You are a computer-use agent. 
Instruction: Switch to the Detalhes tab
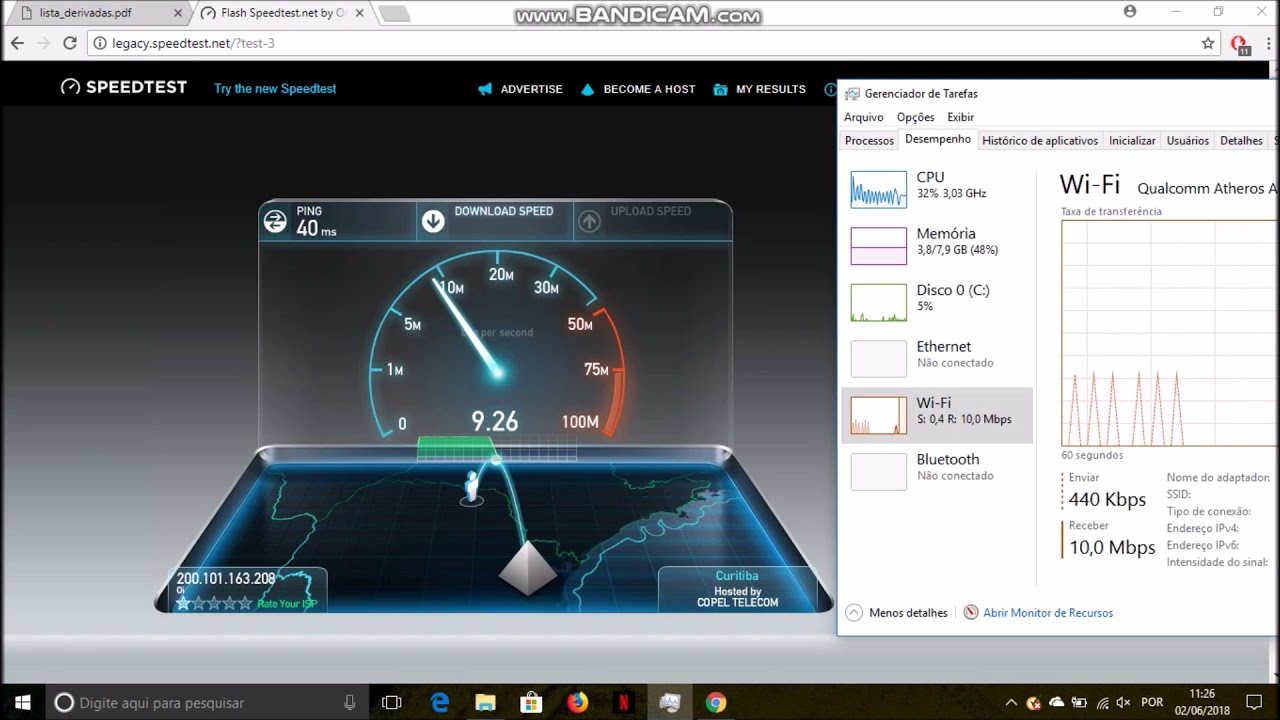point(1241,141)
